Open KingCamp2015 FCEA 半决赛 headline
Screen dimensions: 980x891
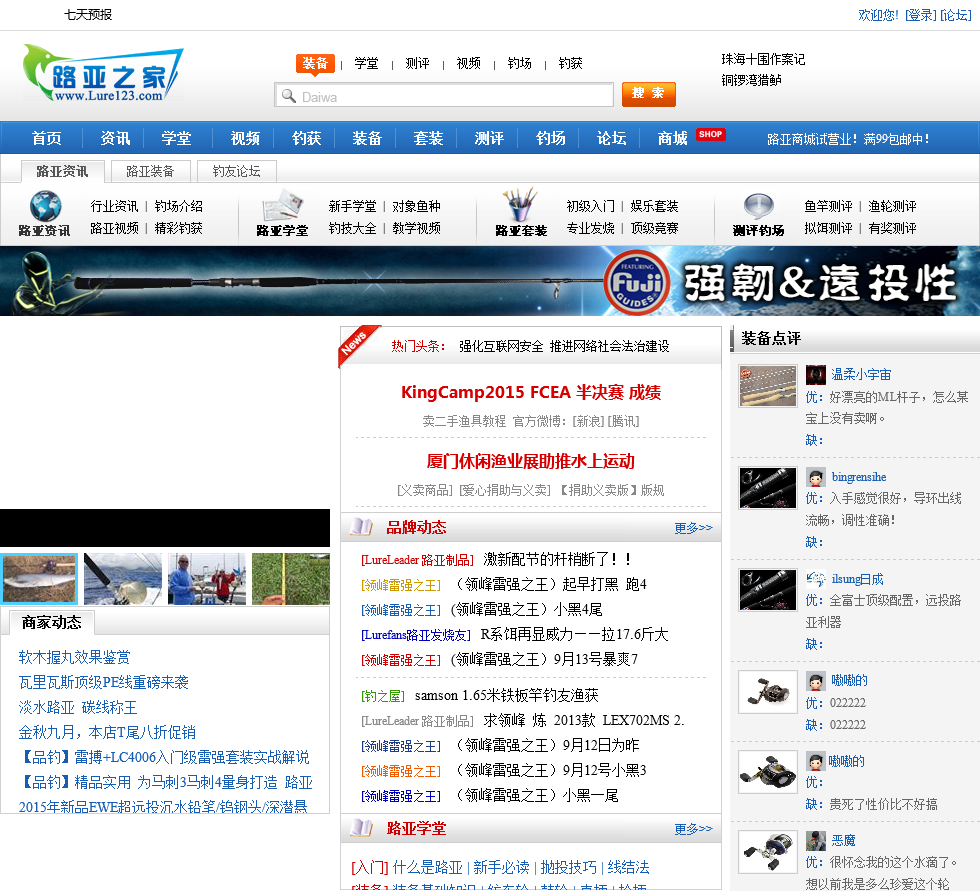[x=531, y=392]
